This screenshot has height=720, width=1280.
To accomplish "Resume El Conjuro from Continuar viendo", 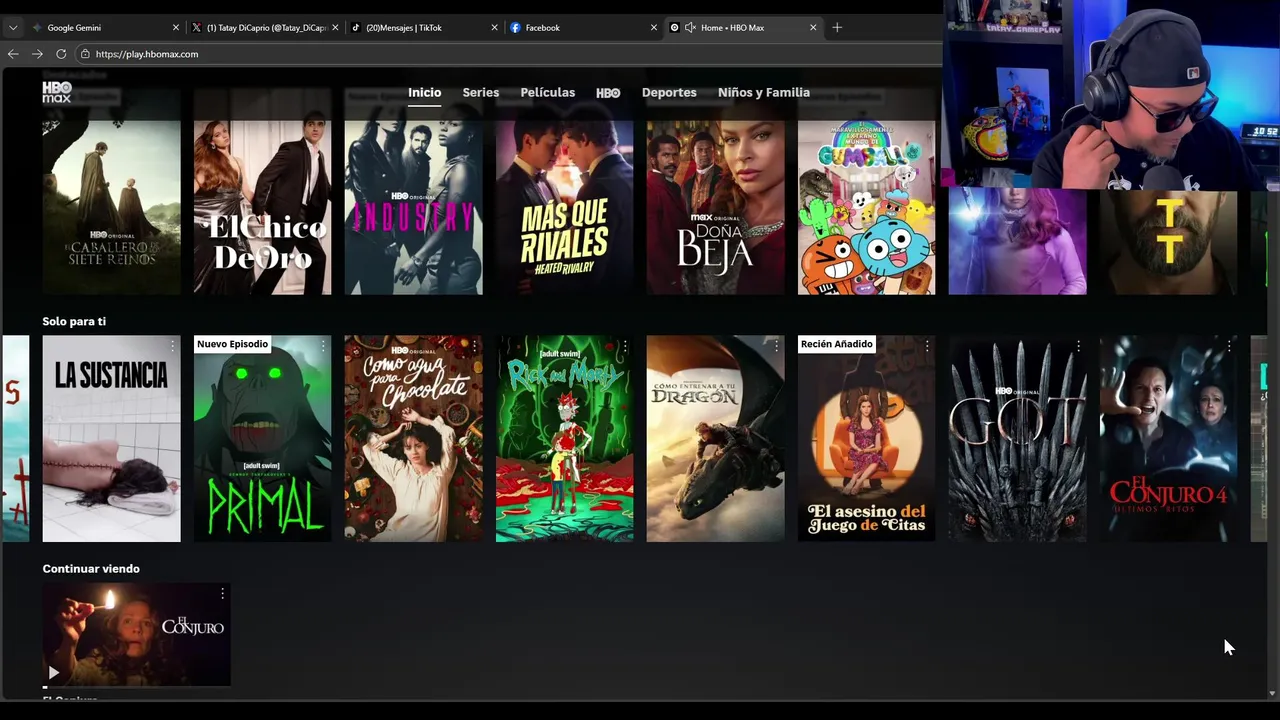I will click(x=137, y=635).
